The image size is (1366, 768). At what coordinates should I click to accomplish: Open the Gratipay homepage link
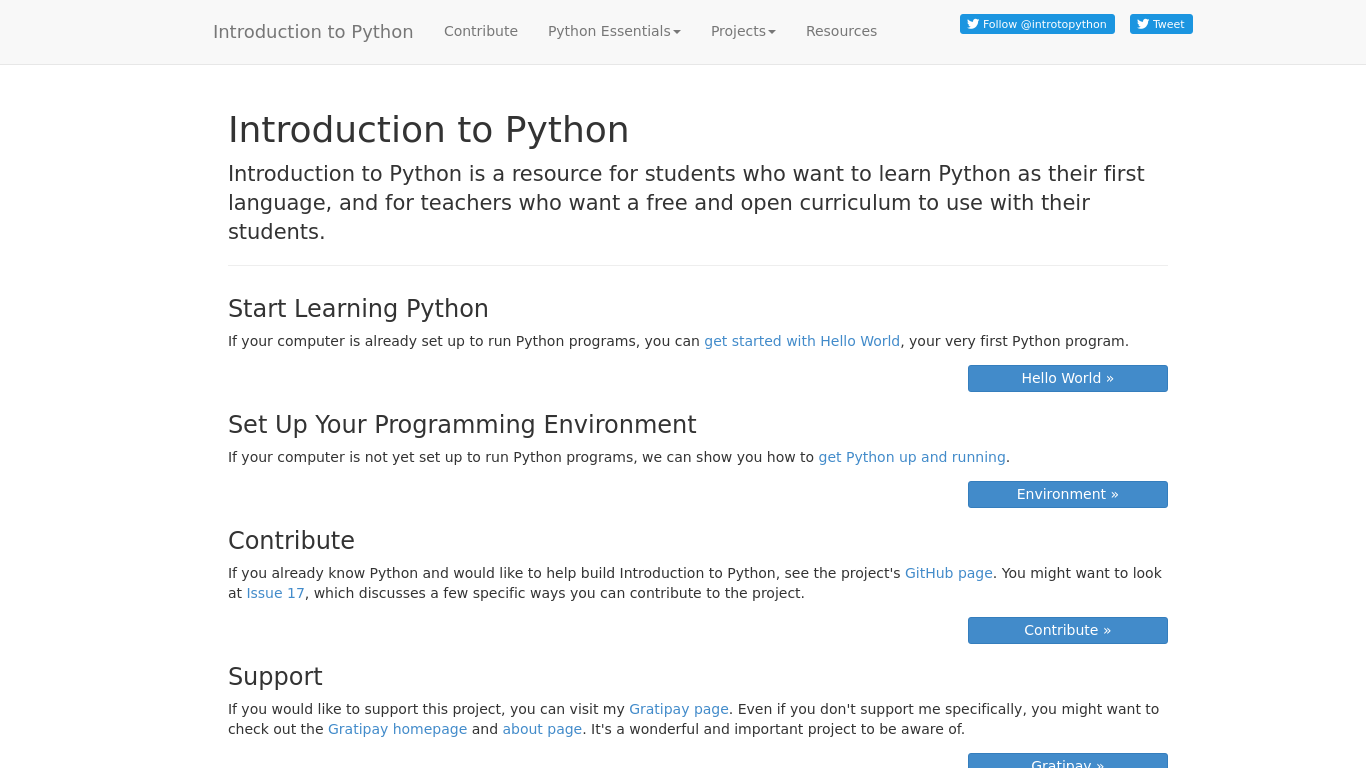click(x=397, y=729)
